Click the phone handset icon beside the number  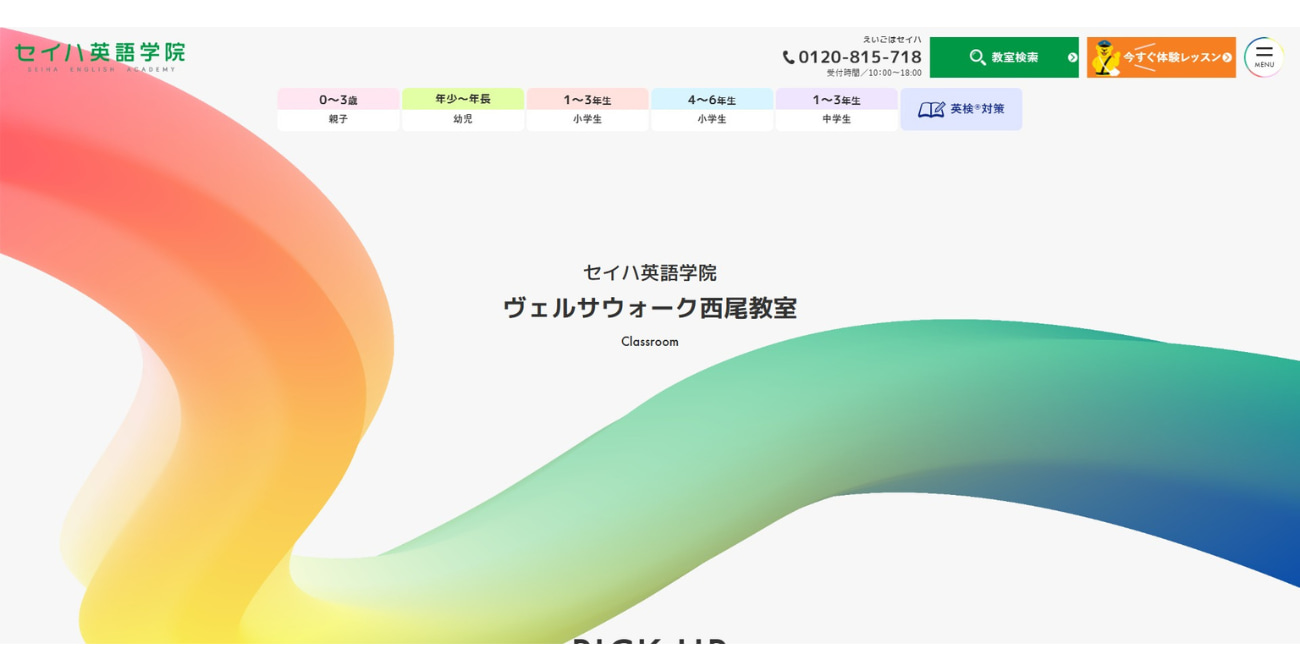pyautogui.click(x=789, y=57)
